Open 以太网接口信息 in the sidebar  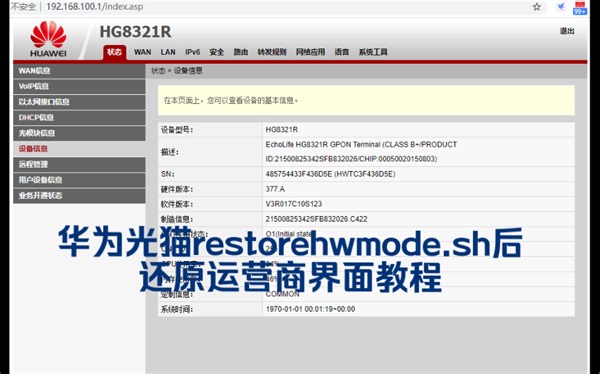[79, 102]
